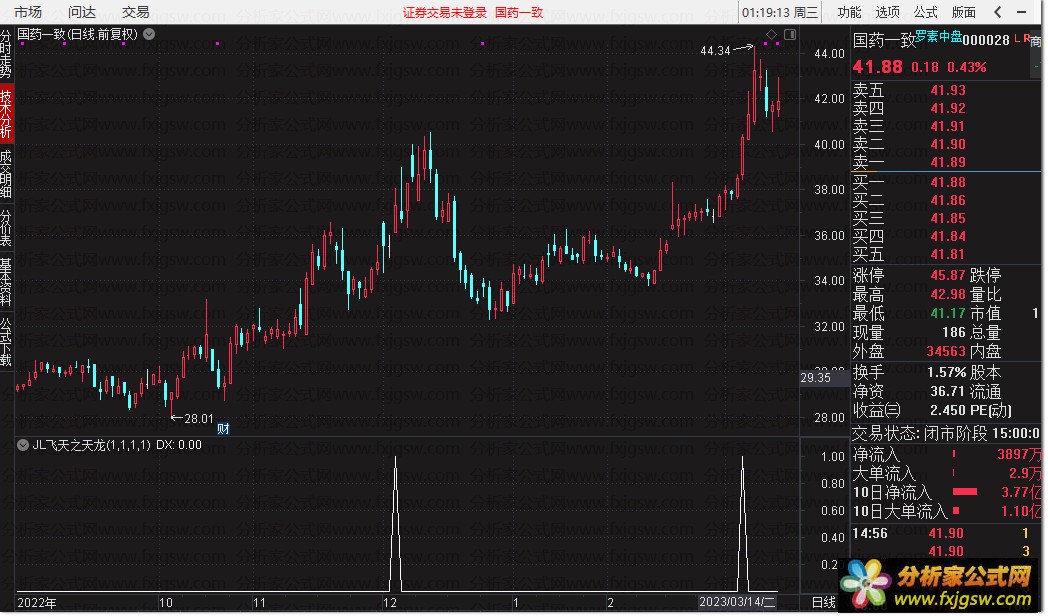Screen dimensions: 1048x616
Task: Switch to 公式下载 side tab
Action: pyautogui.click(x=6, y=341)
